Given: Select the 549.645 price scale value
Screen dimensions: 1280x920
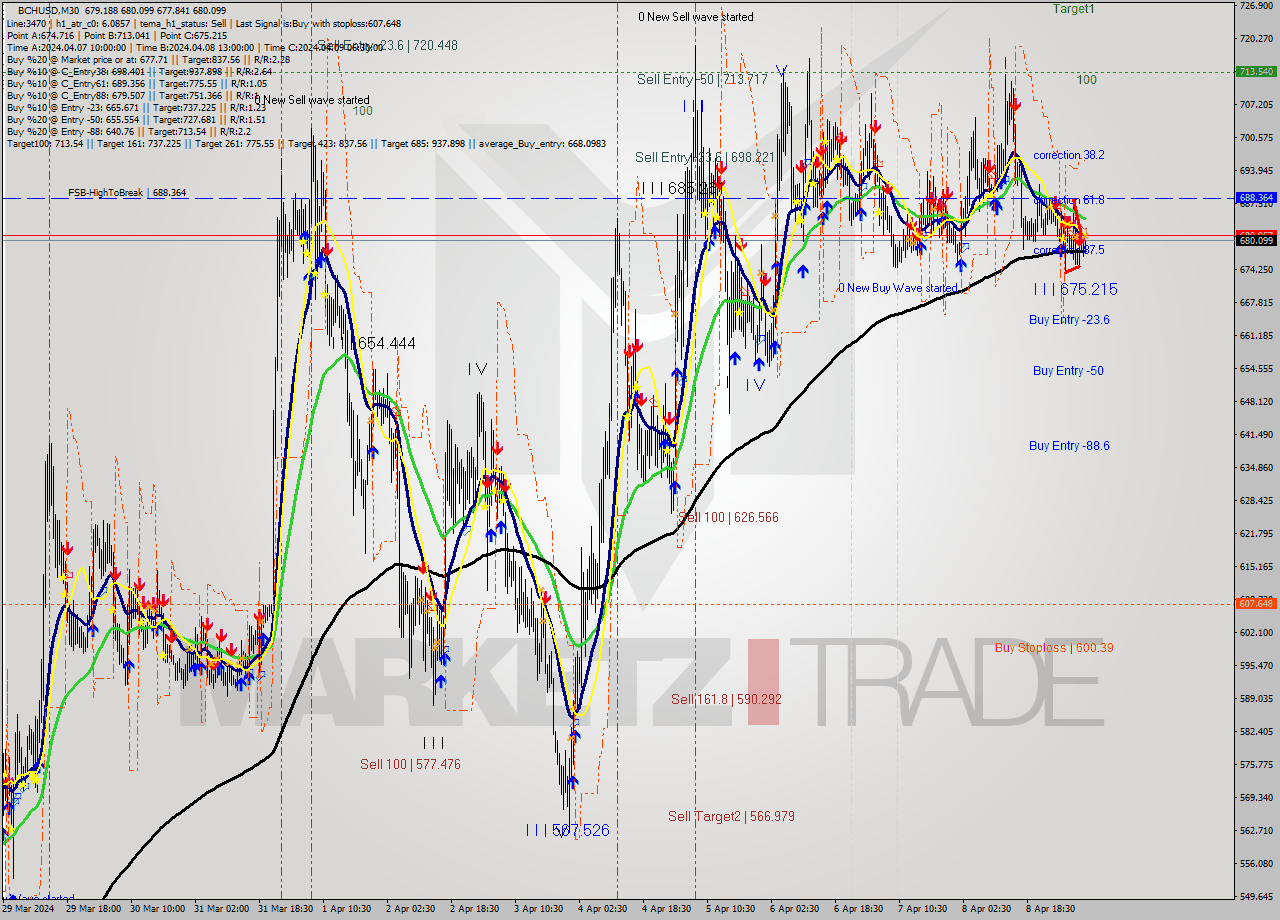Looking at the screenshot, I should 1256,896.
